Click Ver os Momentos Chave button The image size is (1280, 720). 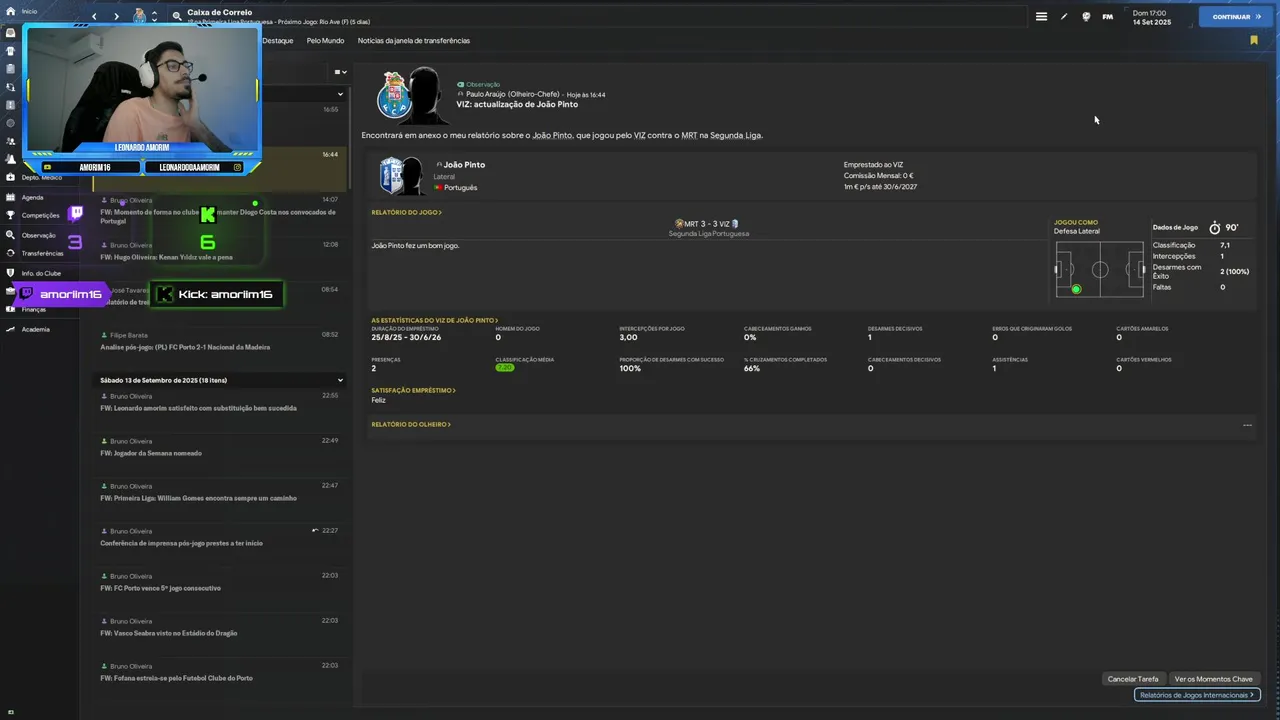coord(1213,679)
